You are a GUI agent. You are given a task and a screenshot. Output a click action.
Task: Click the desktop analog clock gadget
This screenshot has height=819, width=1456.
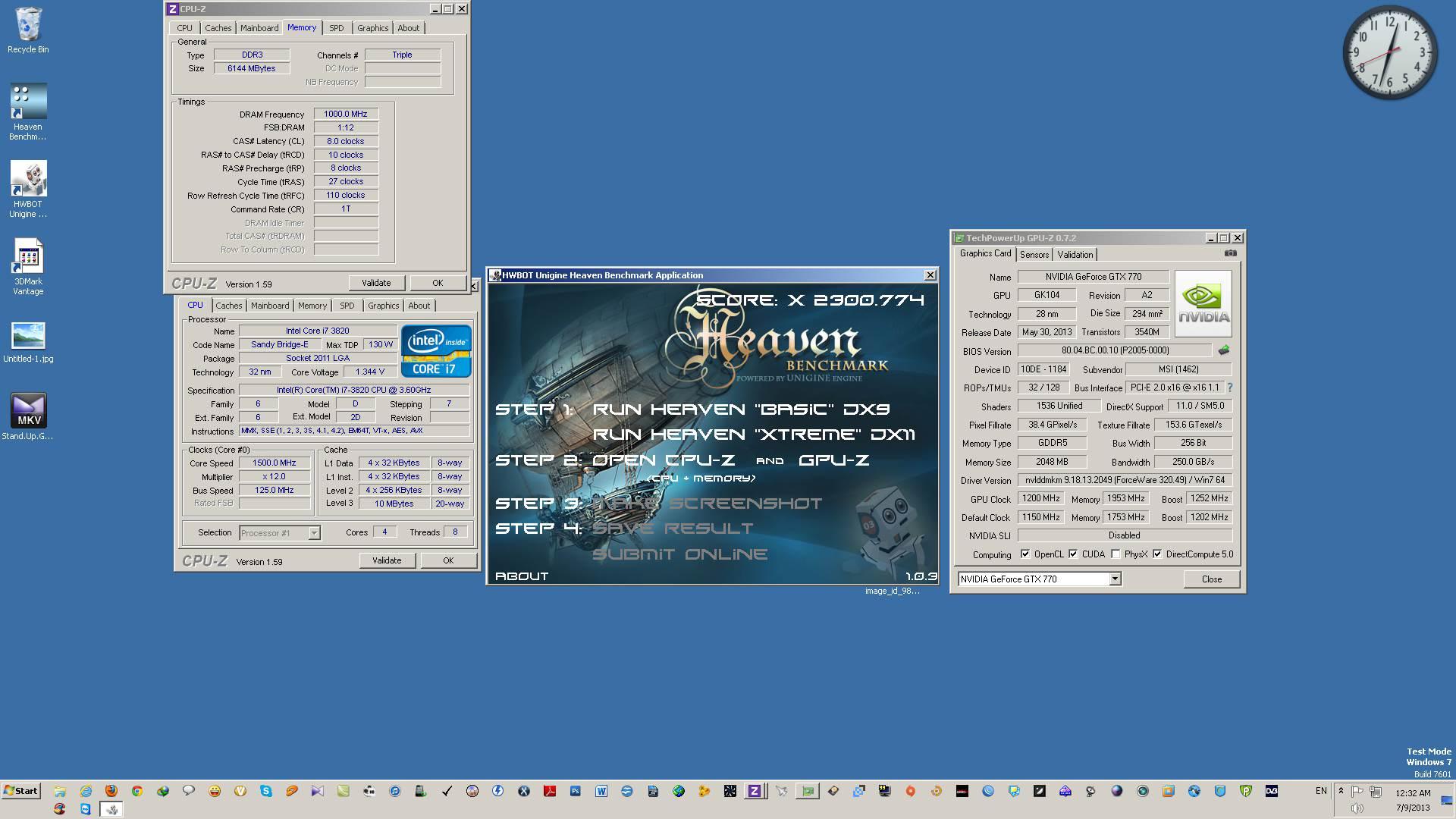[x=1390, y=53]
